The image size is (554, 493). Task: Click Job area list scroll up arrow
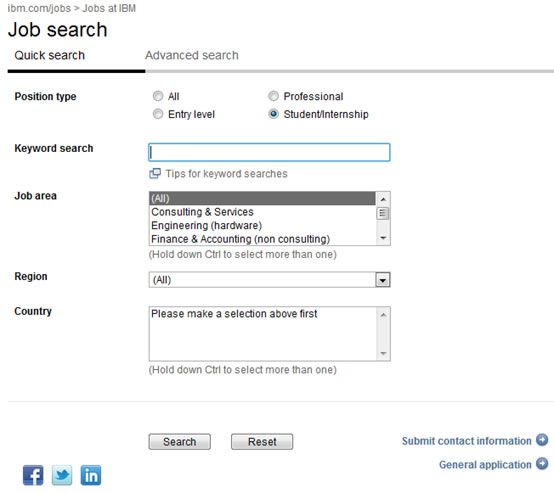(383, 199)
